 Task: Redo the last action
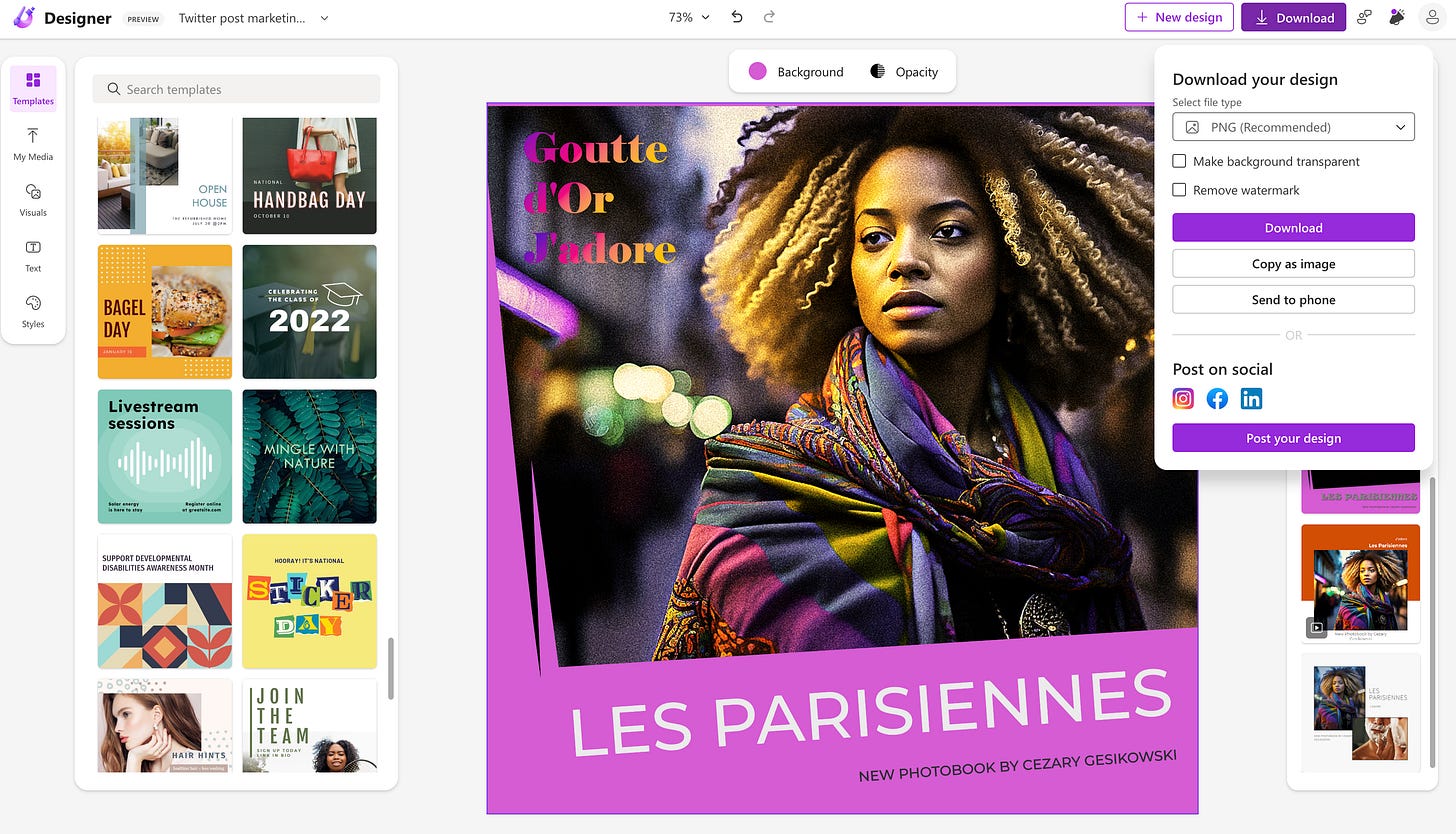769,17
